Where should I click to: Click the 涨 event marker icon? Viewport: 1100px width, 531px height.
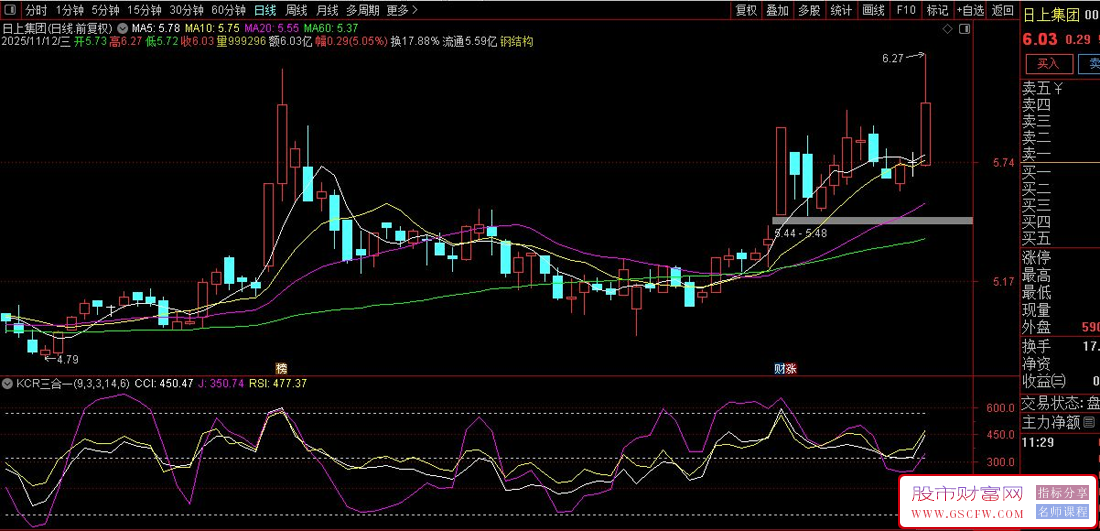coord(791,368)
